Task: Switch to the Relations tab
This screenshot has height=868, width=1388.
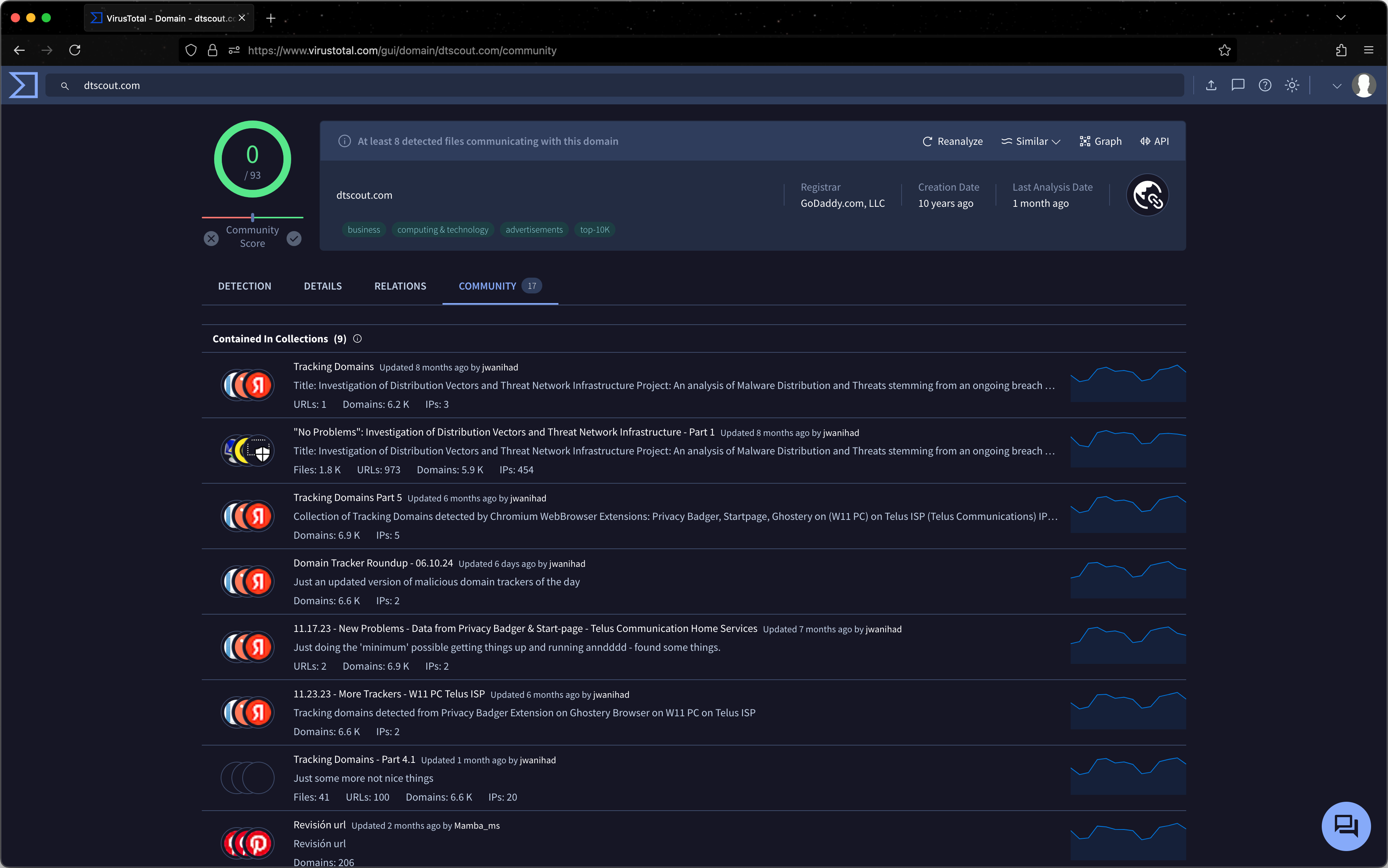Action: click(x=400, y=286)
